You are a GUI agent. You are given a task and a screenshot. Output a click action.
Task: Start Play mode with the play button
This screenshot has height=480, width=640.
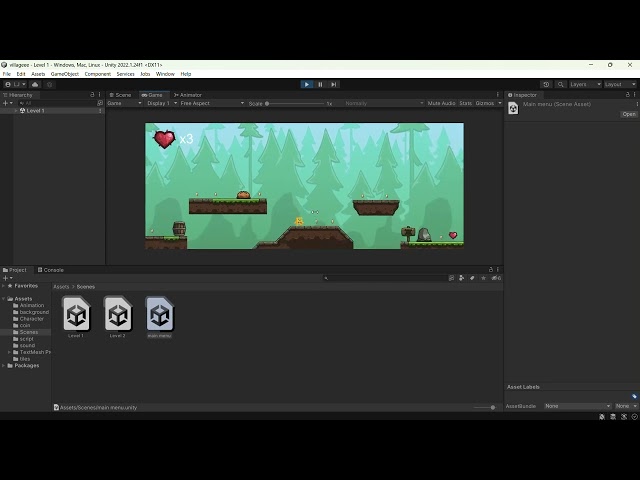point(307,84)
